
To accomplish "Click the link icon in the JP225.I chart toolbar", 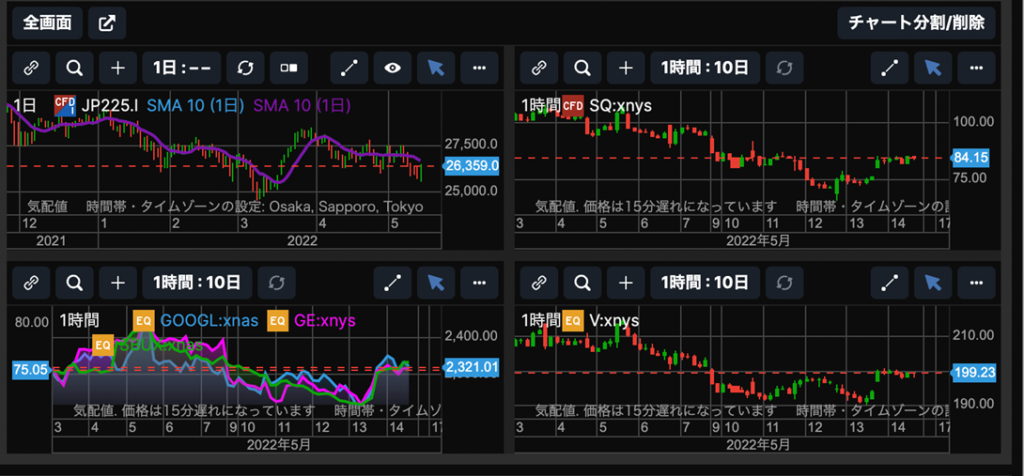I will (x=31, y=68).
